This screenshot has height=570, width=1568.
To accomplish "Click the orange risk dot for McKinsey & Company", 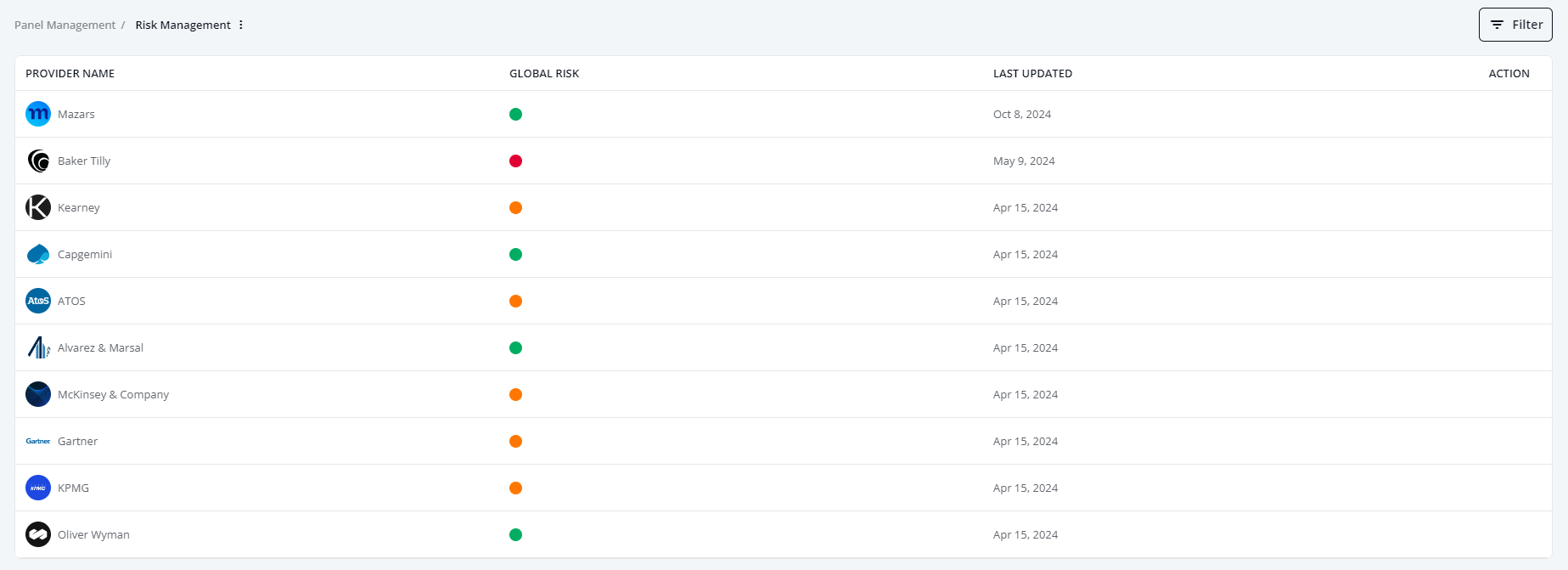I will coord(515,394).
